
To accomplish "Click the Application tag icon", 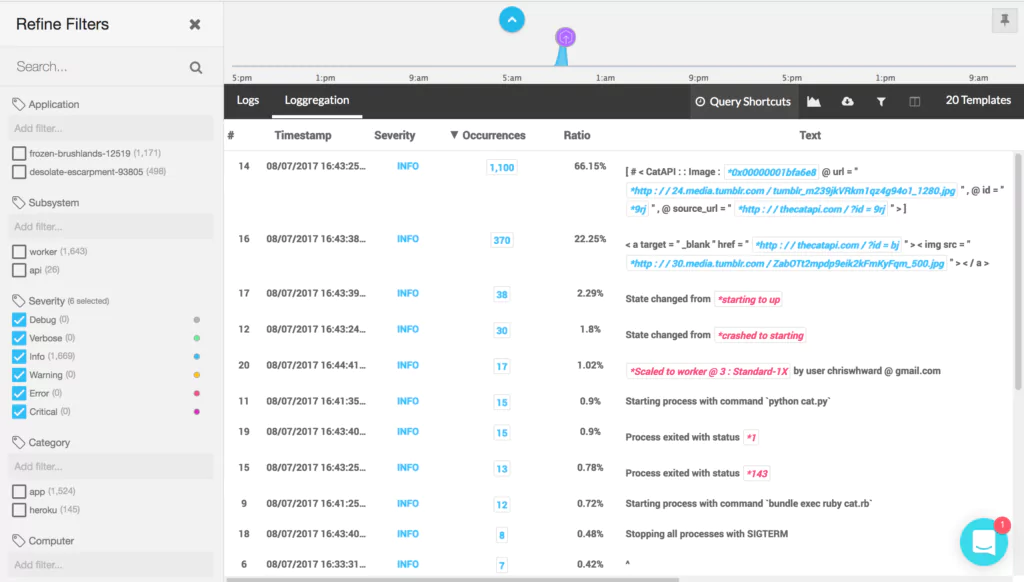I will pos(18,105).
